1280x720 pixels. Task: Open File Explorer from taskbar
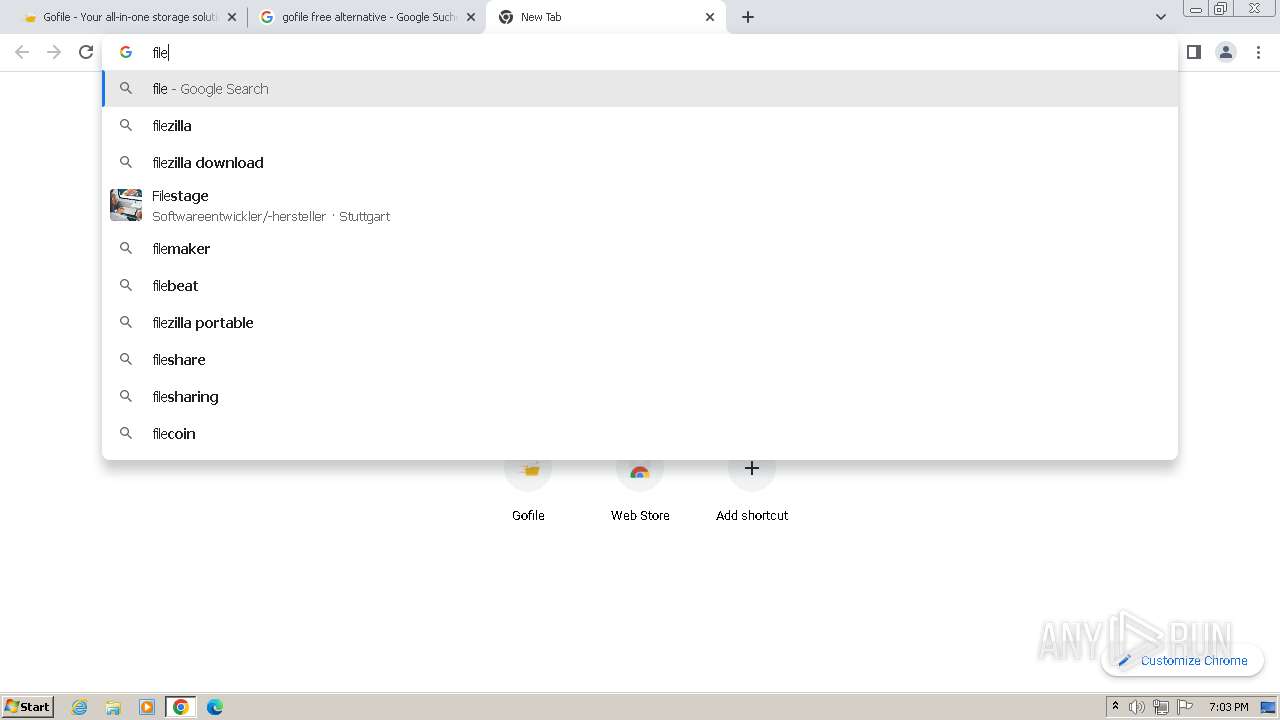click(x=113, y=707)
